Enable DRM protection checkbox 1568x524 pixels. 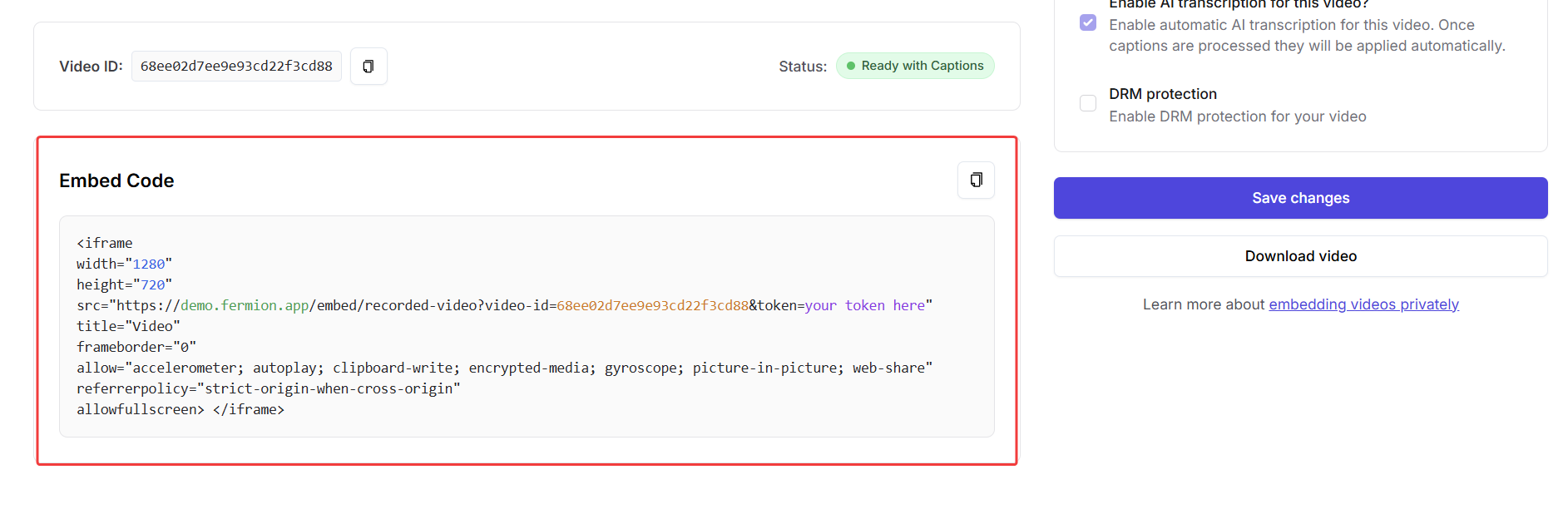click(x=1088, y=103)
